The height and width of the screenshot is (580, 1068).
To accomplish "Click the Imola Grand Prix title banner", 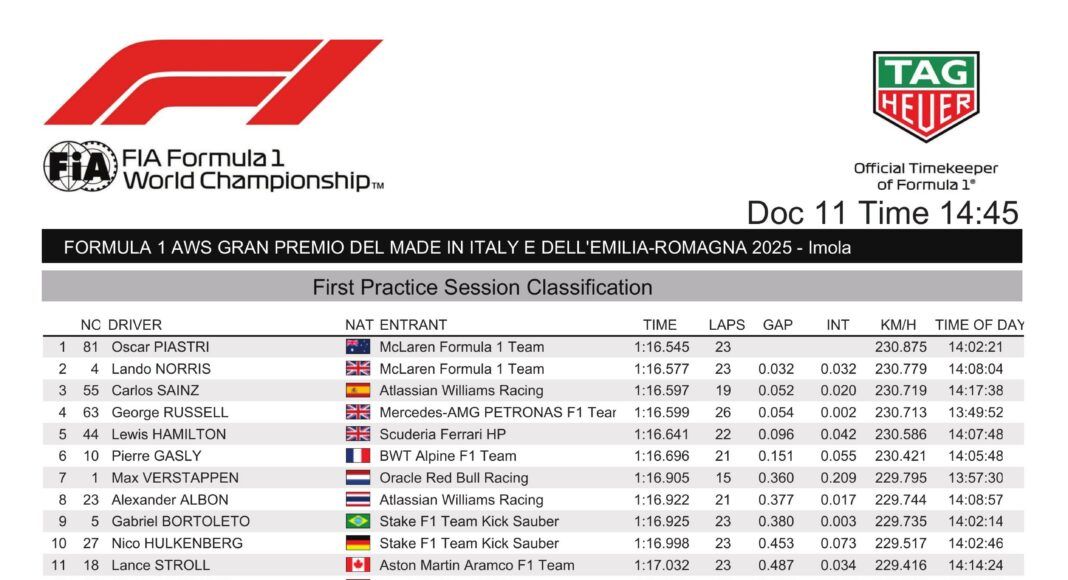I will pyautogui.click(x=457, y=248).
